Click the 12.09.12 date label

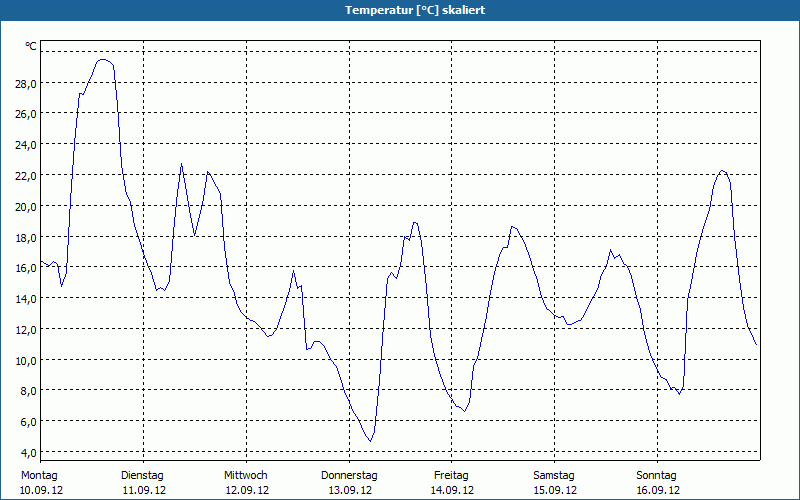tap(247, 490)
